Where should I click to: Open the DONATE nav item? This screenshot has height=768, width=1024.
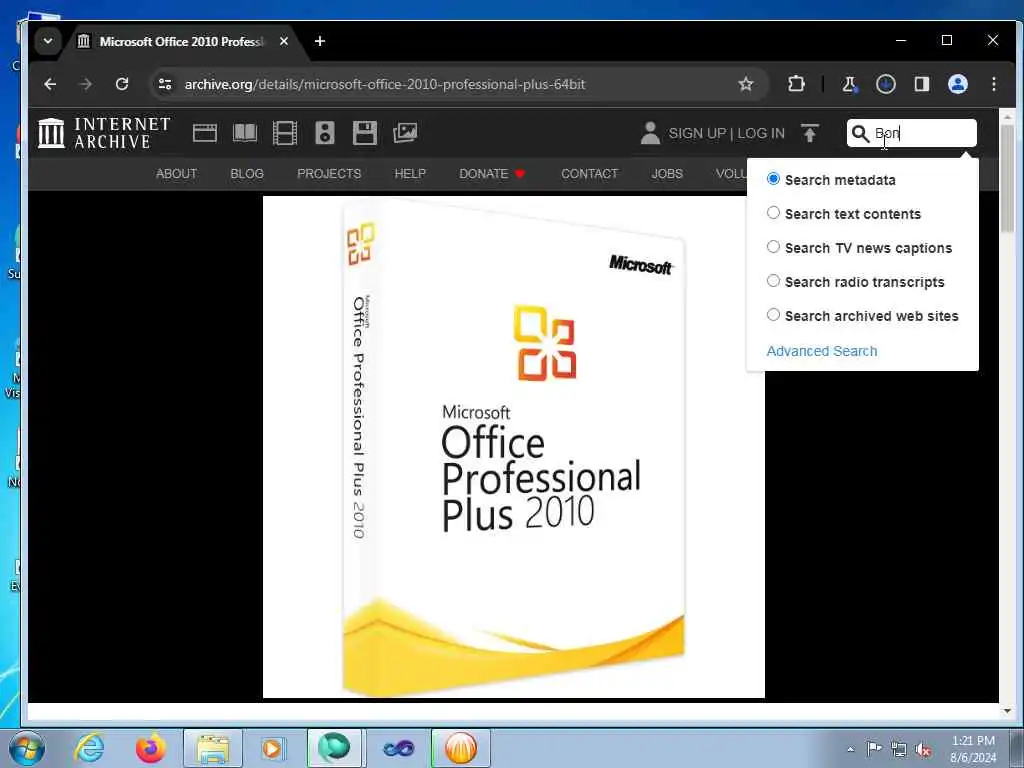pyautogui.click(x=492, y=174)
